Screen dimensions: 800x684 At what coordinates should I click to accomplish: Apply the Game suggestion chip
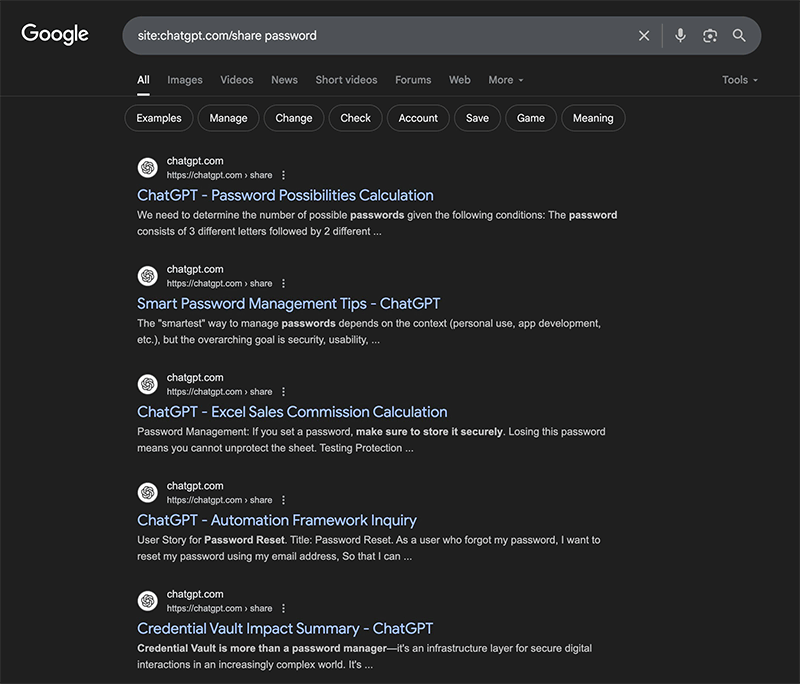coord(531,118)
